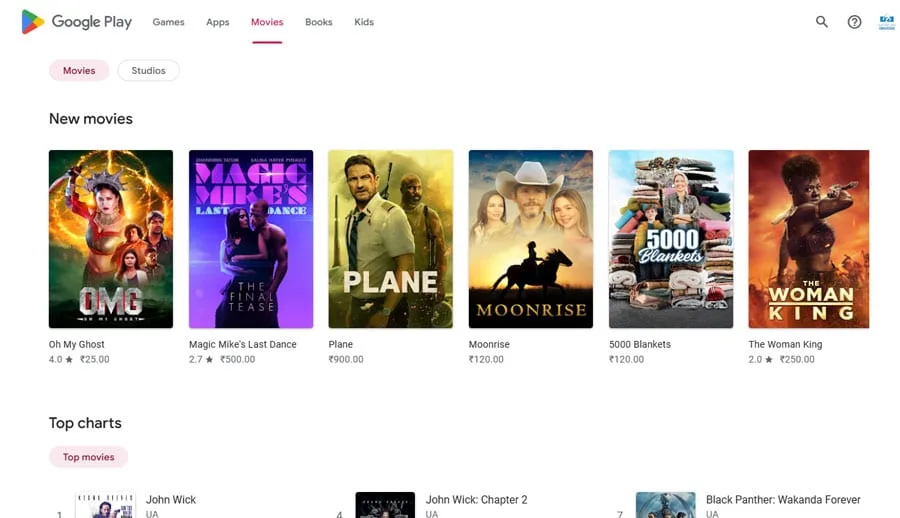The height and width of the screenshot is (518, 900).
Task: Select the Movies tab in header
Action: 267,22
